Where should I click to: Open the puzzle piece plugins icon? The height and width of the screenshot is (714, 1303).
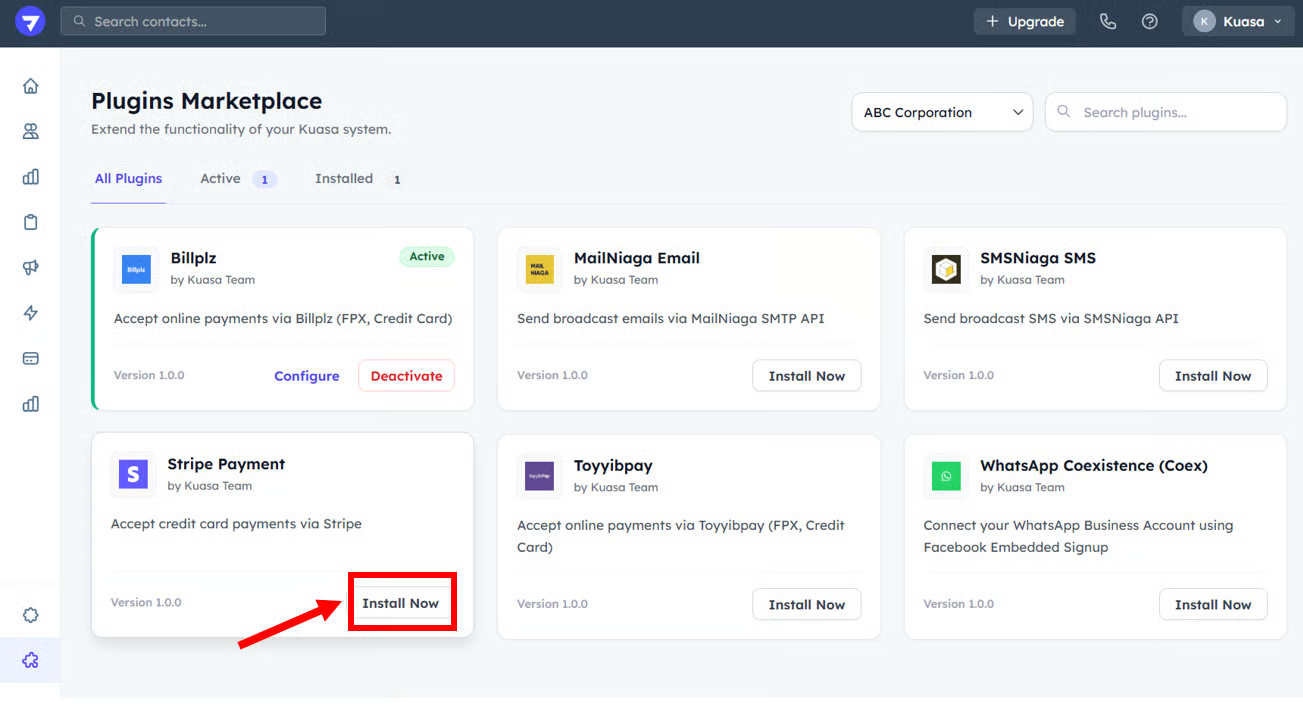tap(30, 660)
